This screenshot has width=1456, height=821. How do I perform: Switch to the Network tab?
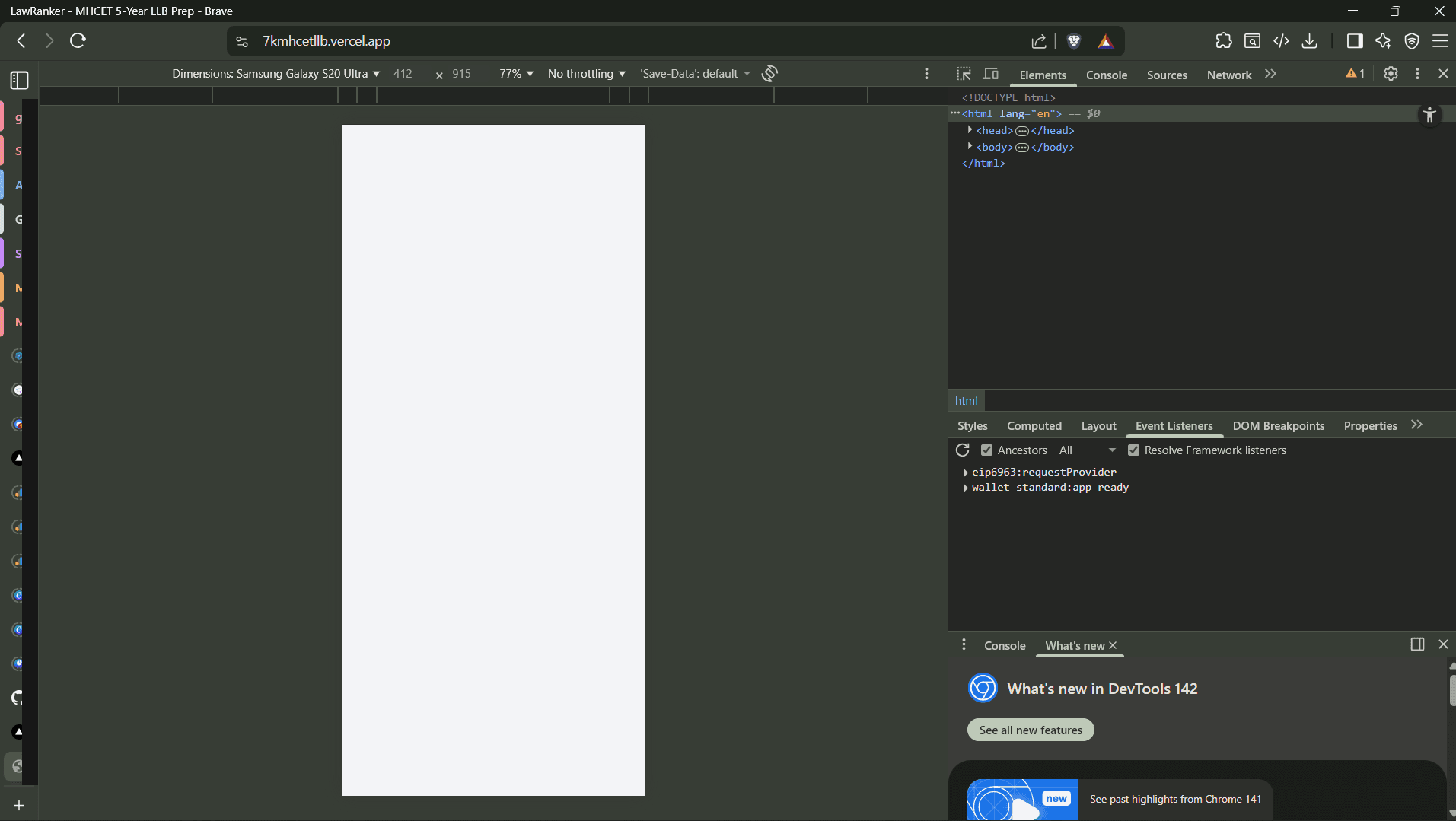click(1228, 75)
